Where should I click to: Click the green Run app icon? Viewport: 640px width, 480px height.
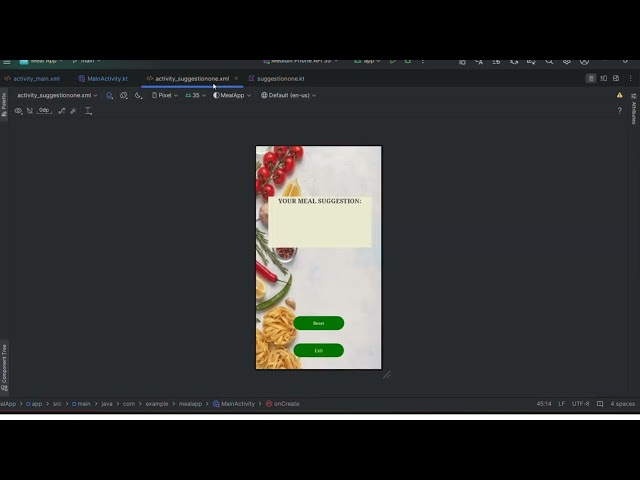tap(393, 62)
